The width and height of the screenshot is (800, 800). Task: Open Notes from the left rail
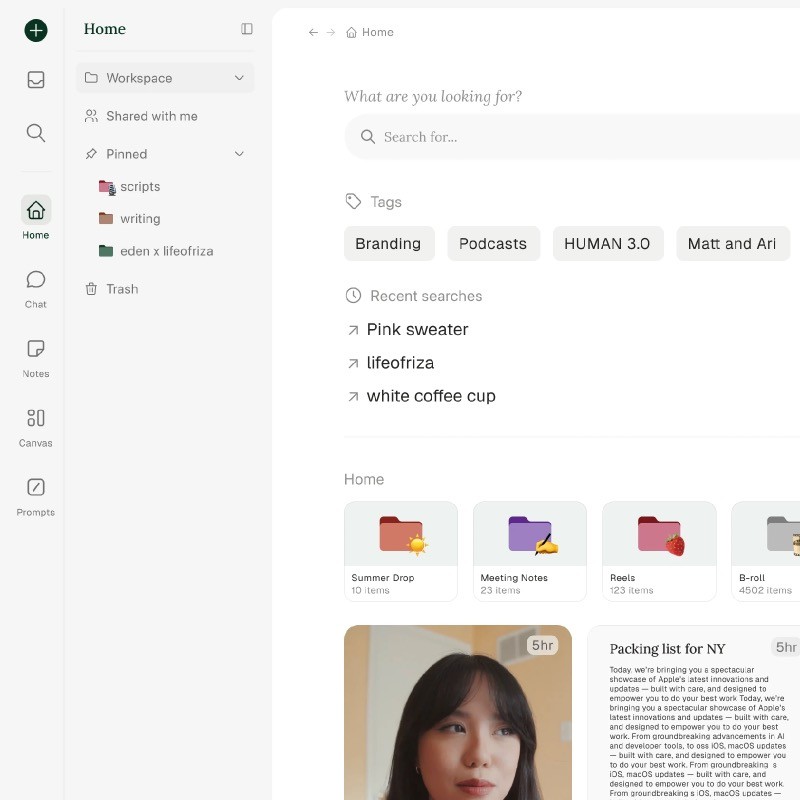point(36,359)
